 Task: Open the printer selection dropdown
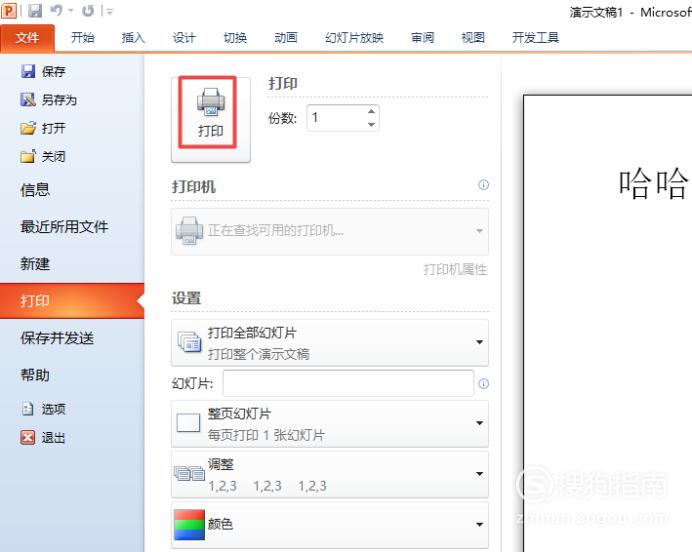(330, 231)
